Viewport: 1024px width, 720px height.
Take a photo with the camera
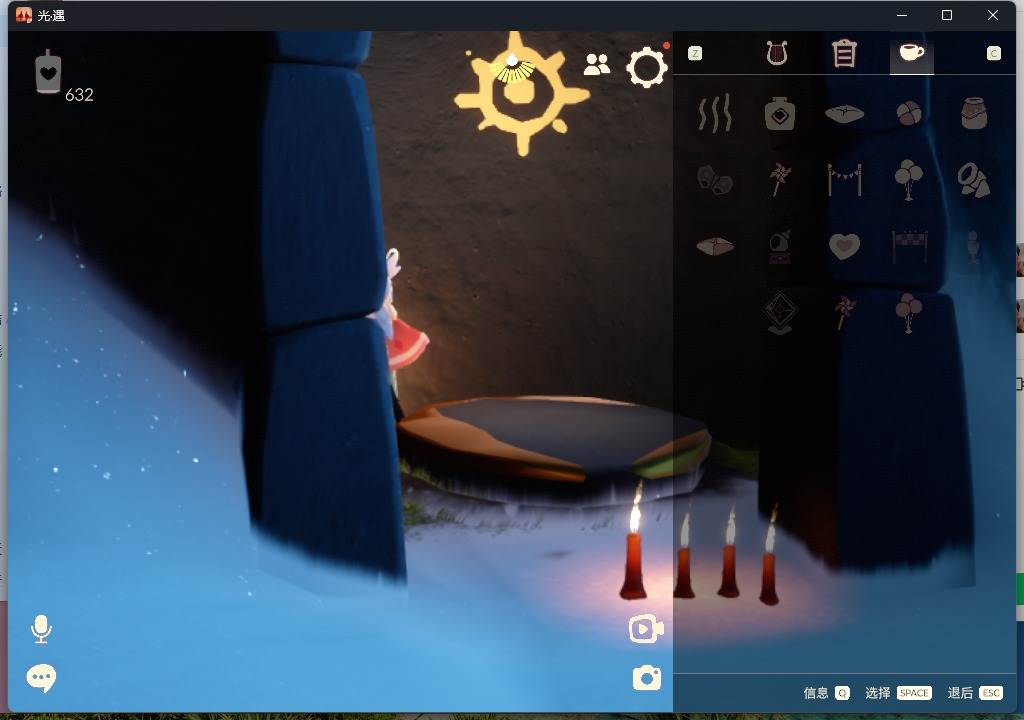click(647, 678)
